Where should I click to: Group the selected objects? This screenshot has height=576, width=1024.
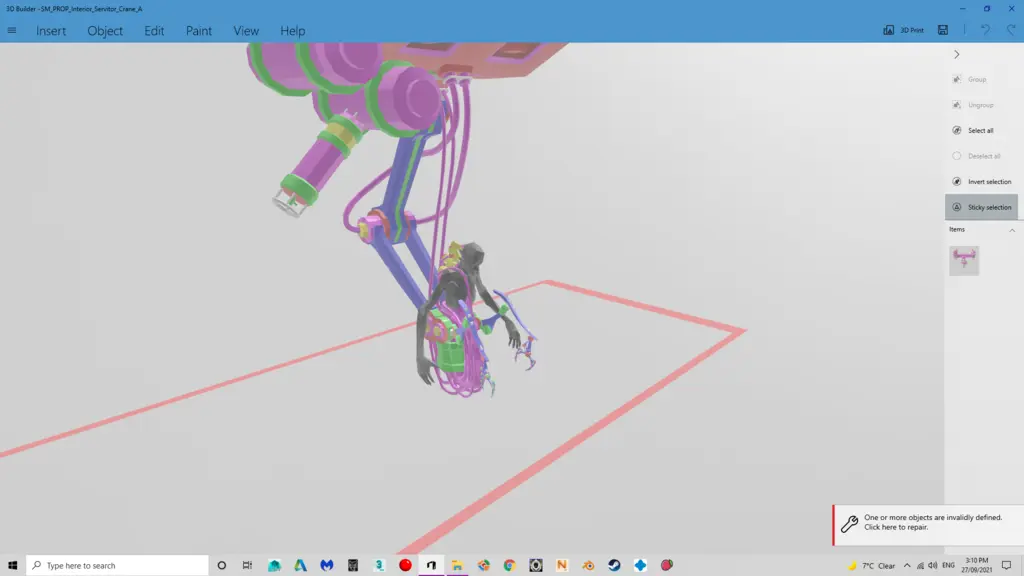tap(973, 79)
